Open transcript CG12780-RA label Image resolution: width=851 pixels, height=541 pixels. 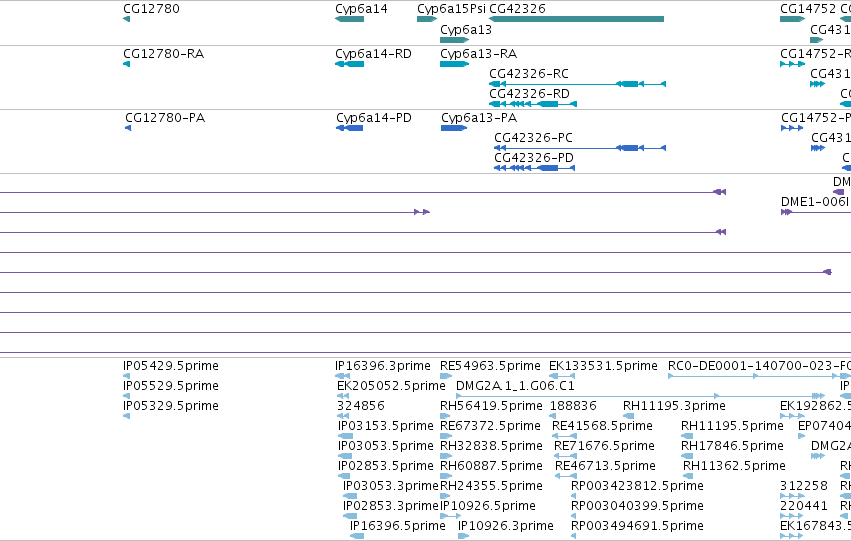click(164, 54)
